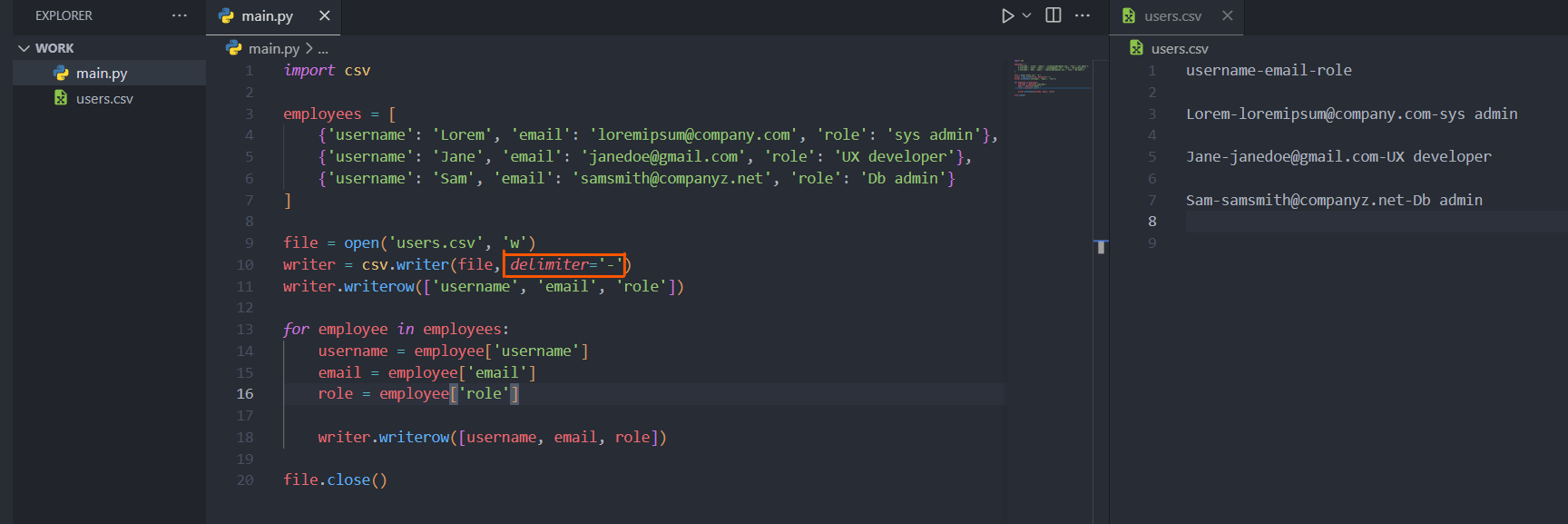Select main.py in the Explorer tree

(102, 74)
